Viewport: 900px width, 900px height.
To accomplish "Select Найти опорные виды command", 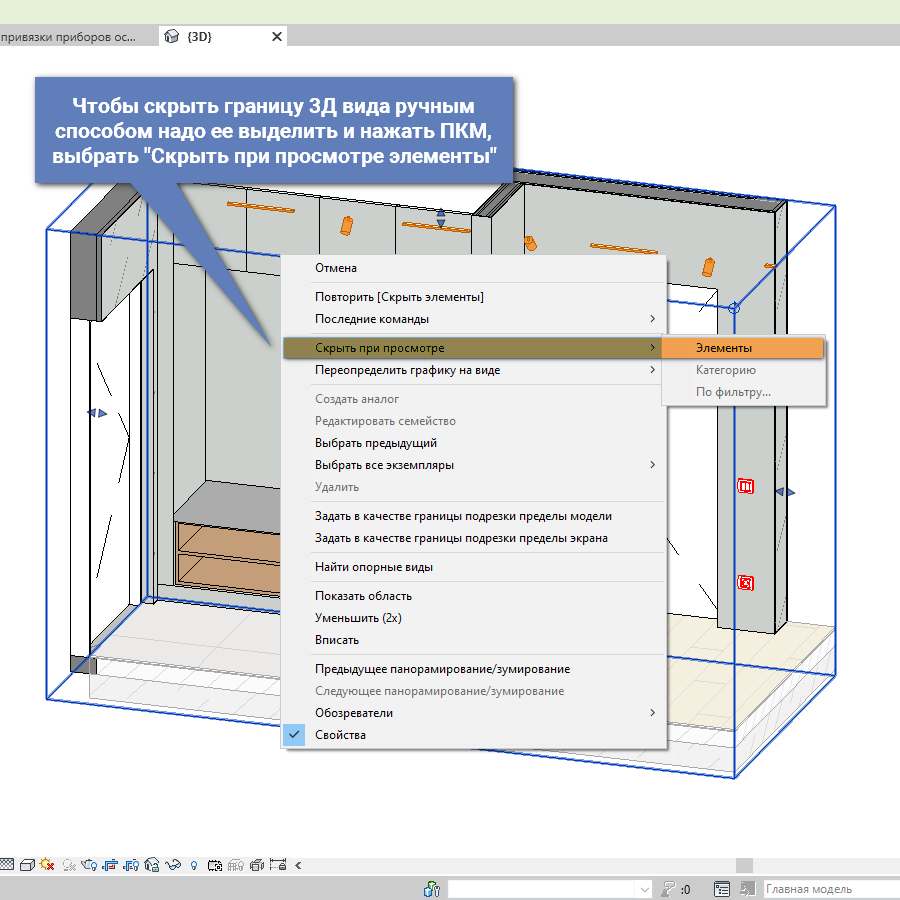I will point(374,567).
